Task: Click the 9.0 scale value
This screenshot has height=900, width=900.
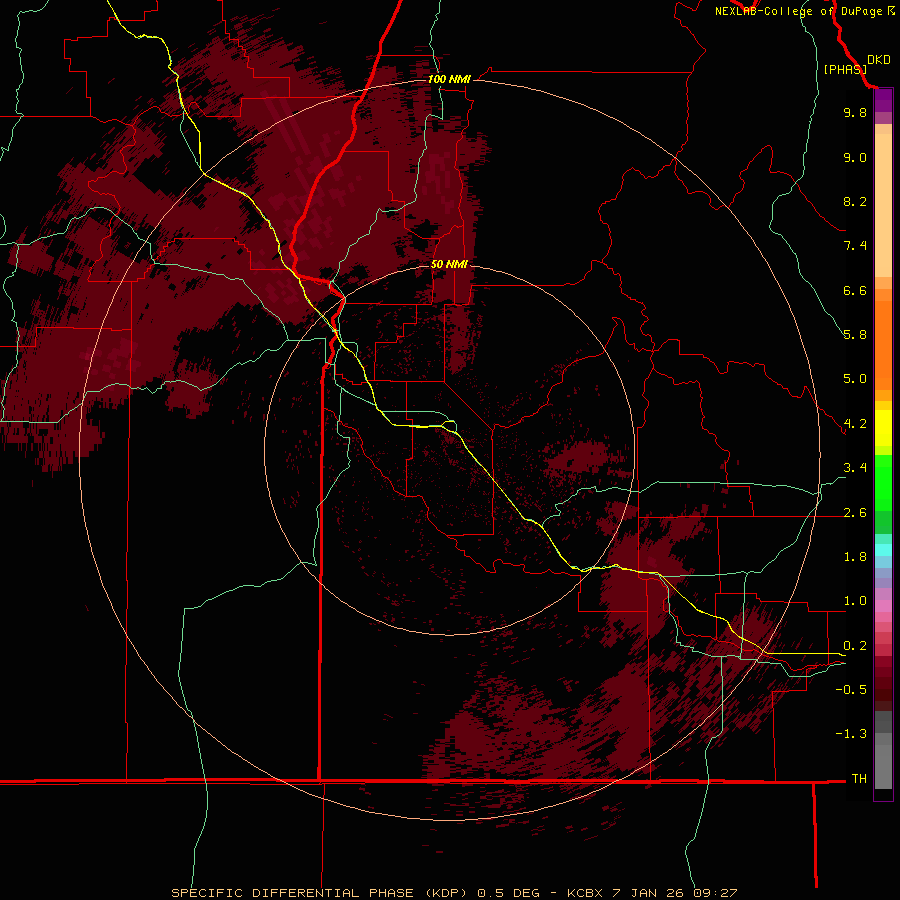Action: click(855, 157)
